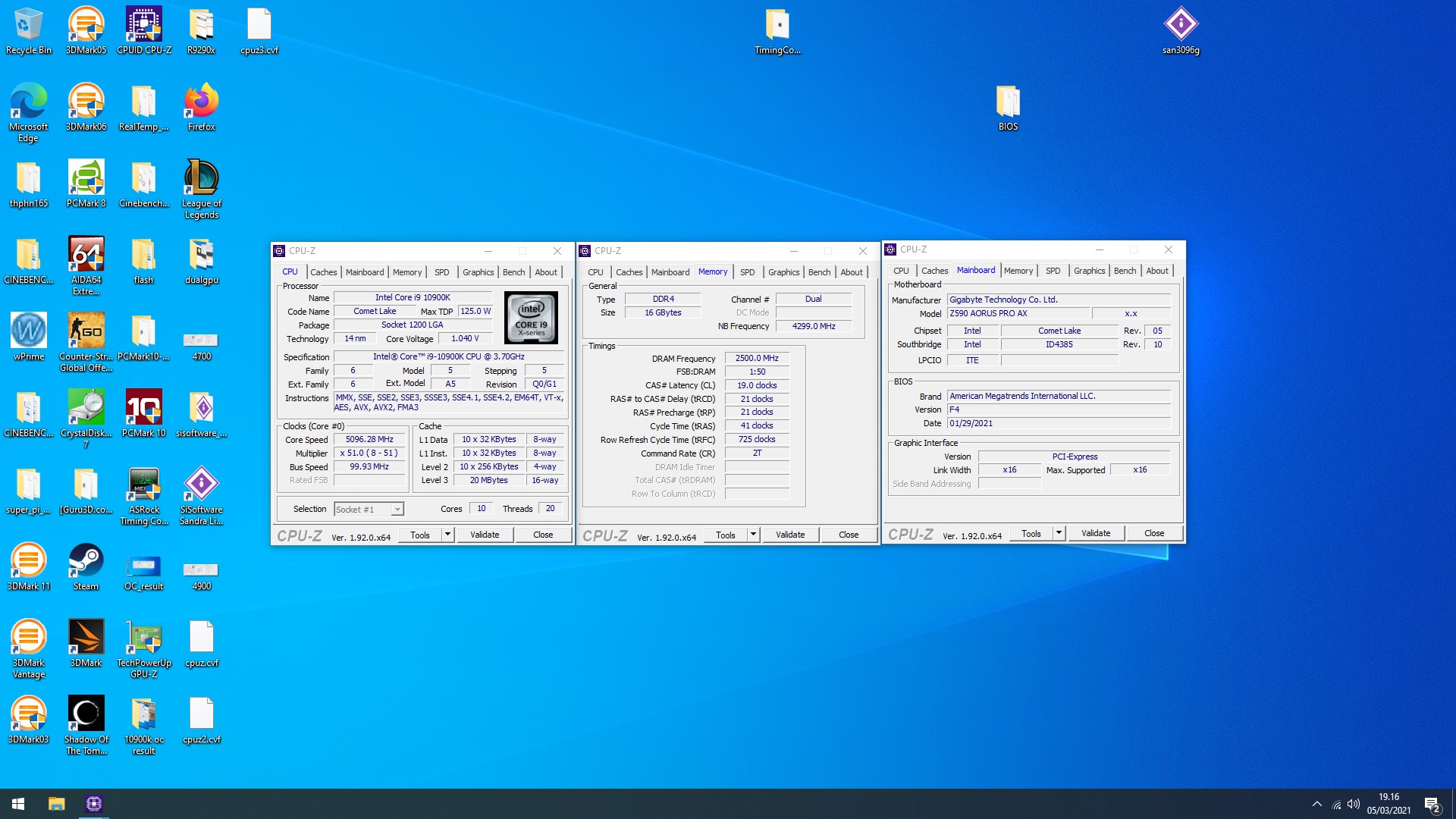
Task: Open the 4900 image file on desktop
Action: 201,575
